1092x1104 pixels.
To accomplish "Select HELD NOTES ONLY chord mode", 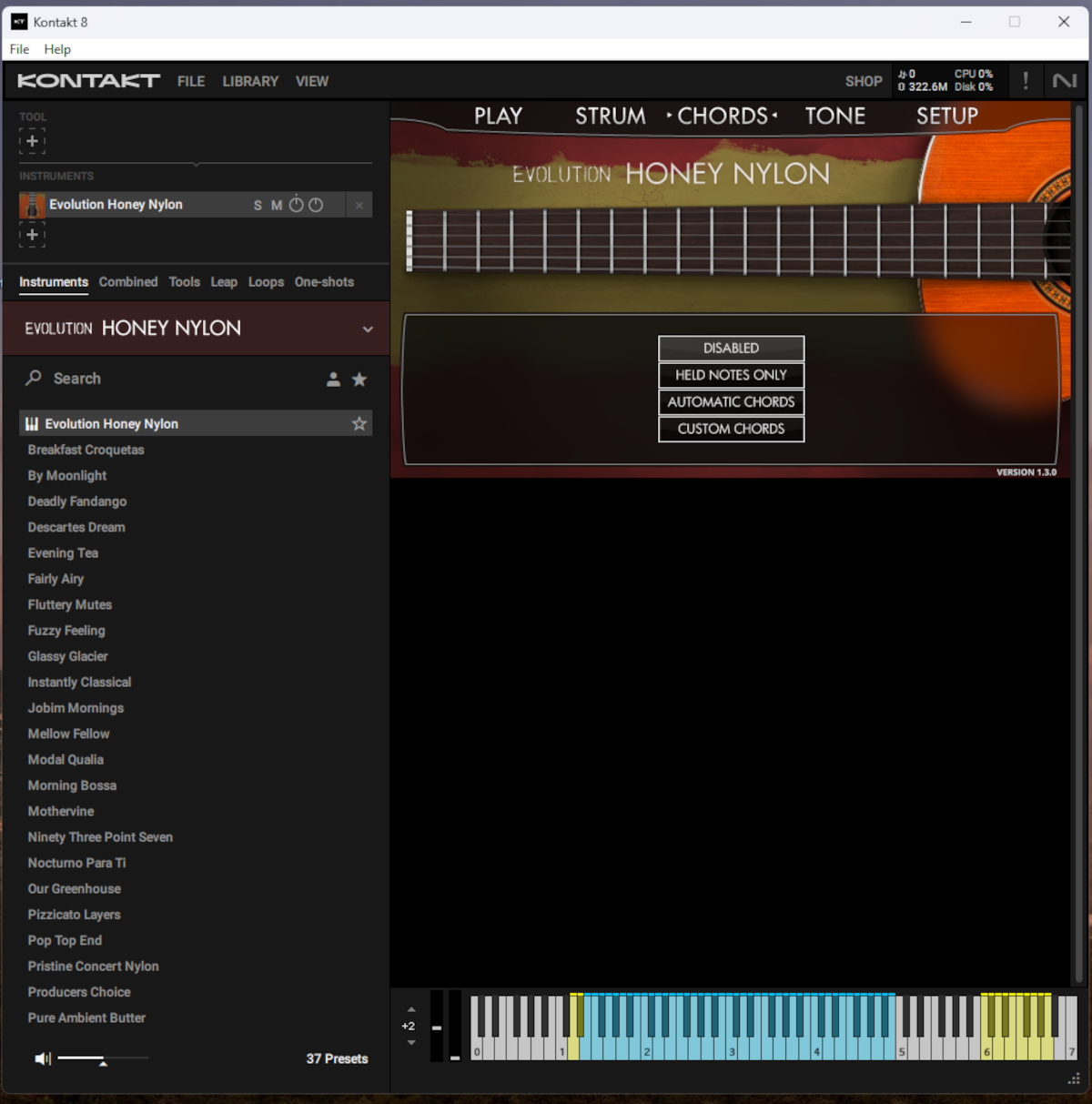I will click(x=732, y=375).
